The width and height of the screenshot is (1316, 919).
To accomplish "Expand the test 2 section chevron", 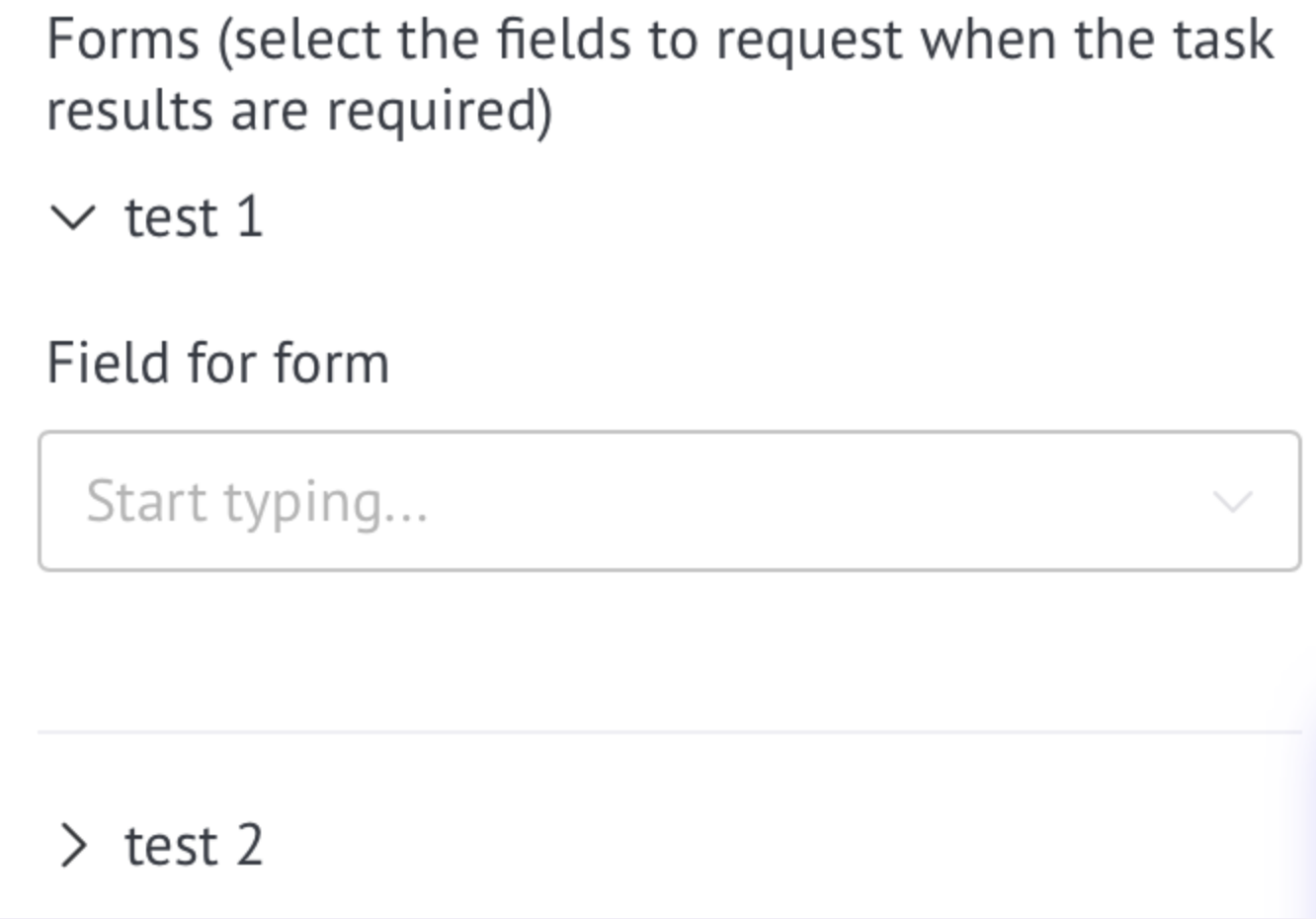I will [74, 846].
